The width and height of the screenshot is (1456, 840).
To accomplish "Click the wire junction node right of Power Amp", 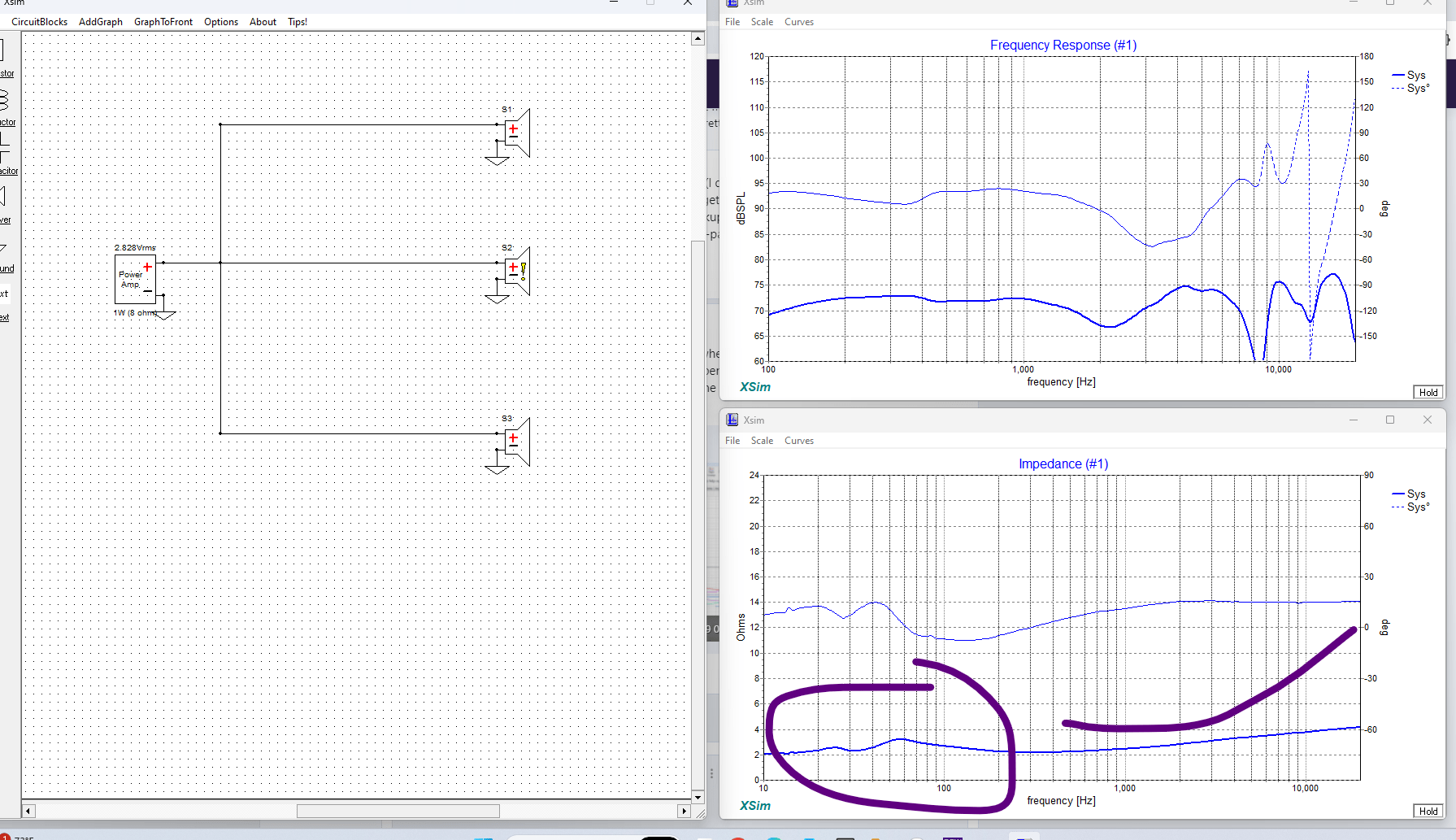I will 220,263.
